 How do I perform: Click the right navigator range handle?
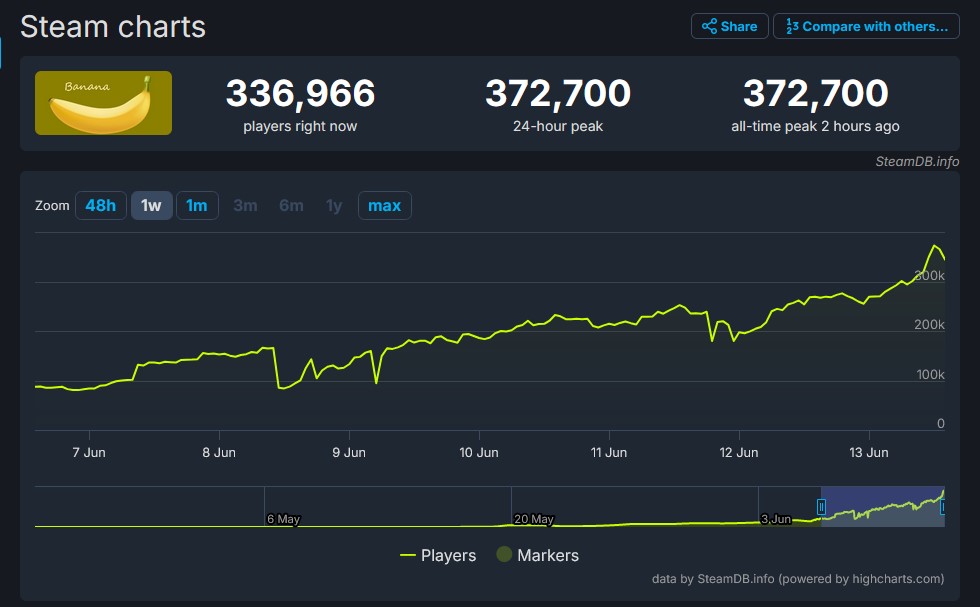[942, 506]
